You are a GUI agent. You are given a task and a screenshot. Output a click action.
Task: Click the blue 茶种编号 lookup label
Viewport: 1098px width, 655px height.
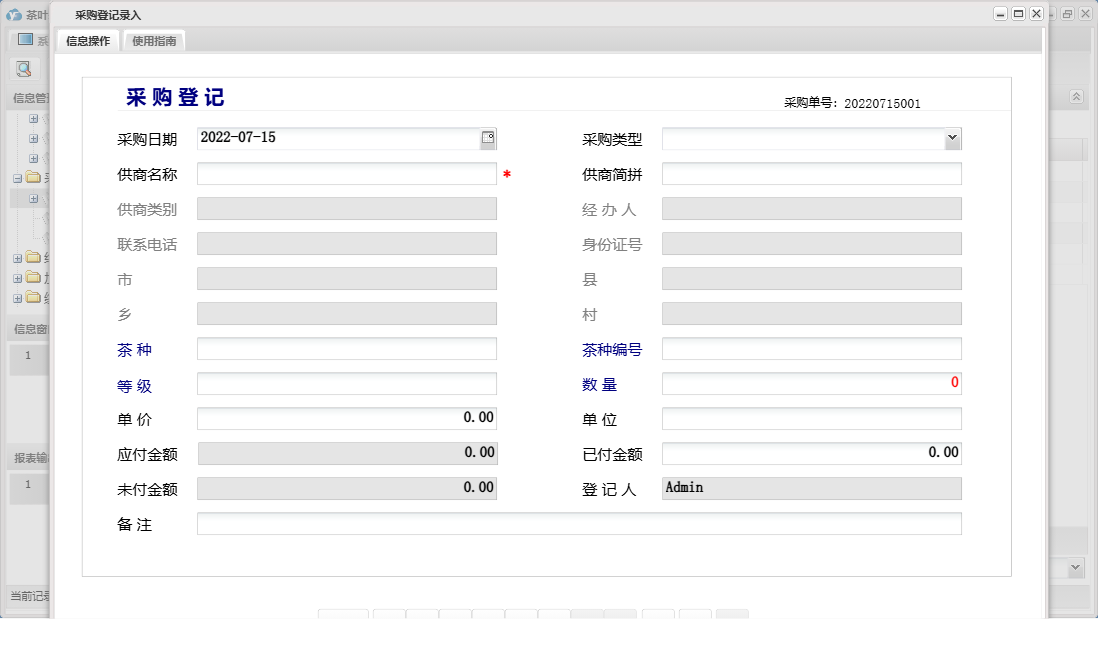pyautogui.click(x=610, y=348)
